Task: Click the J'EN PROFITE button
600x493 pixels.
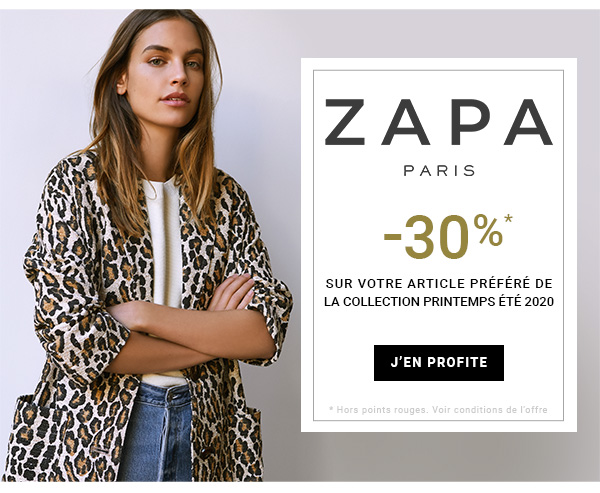Action: (x=439, y=362)
